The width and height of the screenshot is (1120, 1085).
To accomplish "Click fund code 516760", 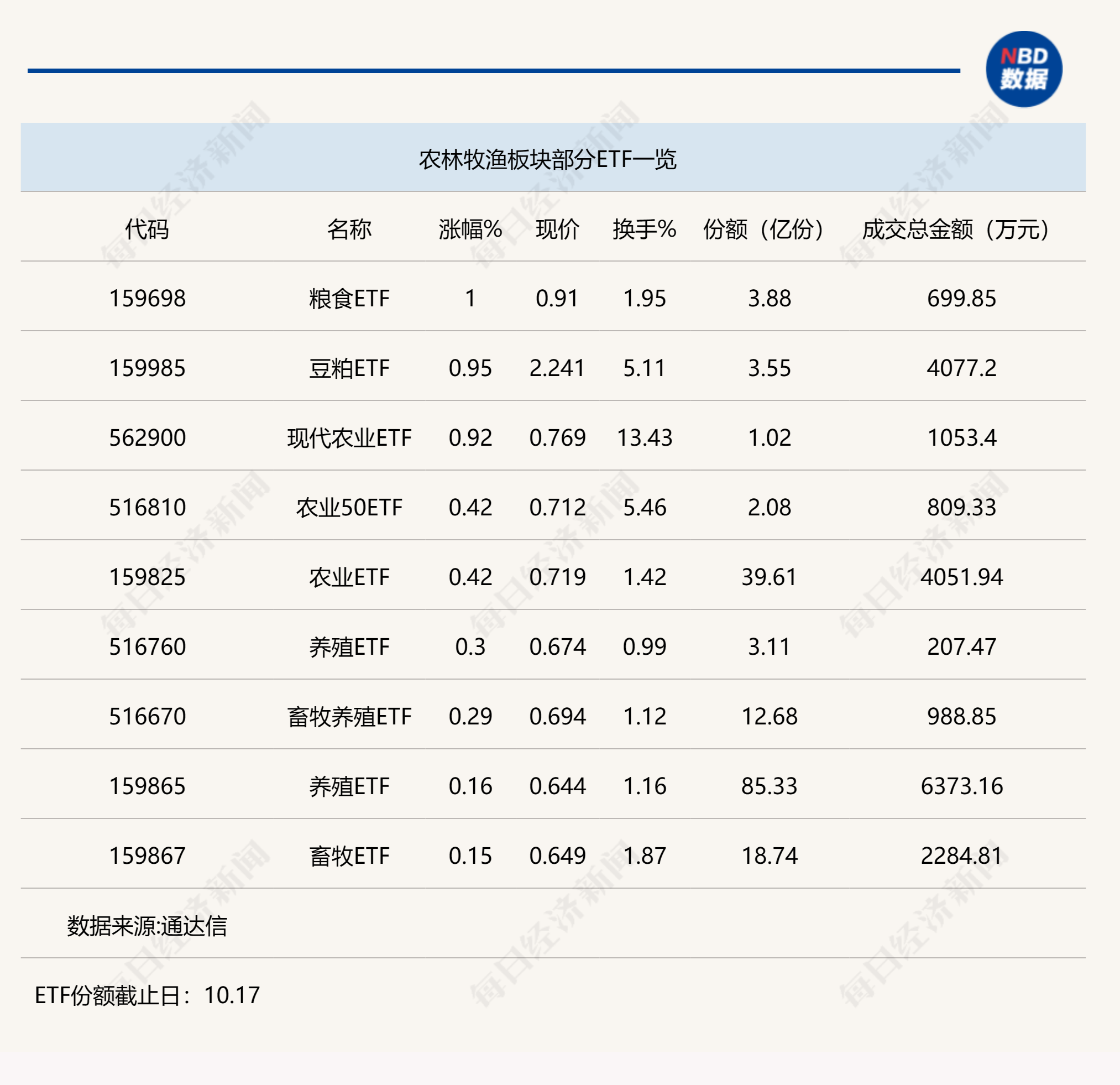I will click(x=147, y=647).
